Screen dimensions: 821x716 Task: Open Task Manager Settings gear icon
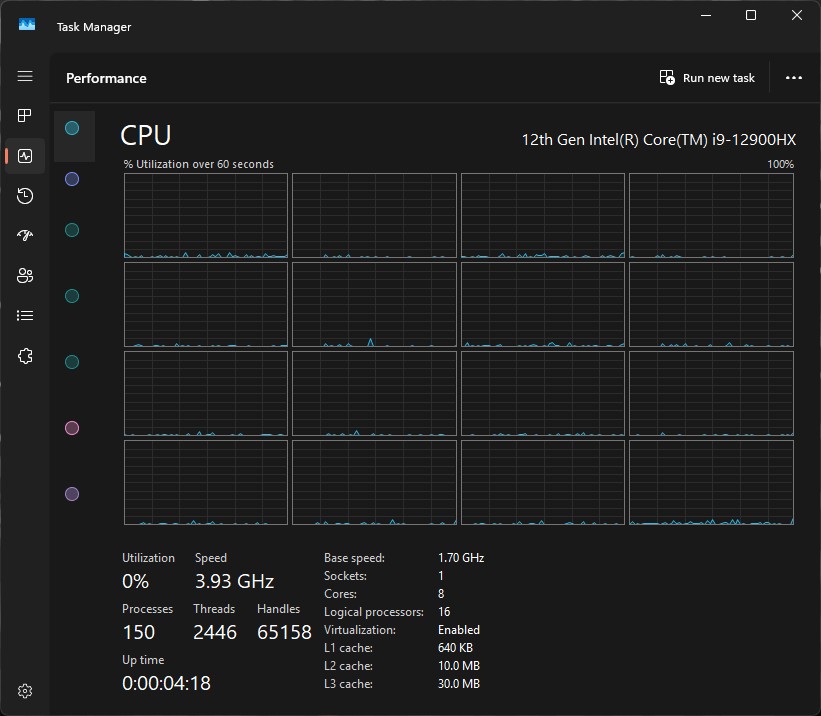[x=25, y=691]
